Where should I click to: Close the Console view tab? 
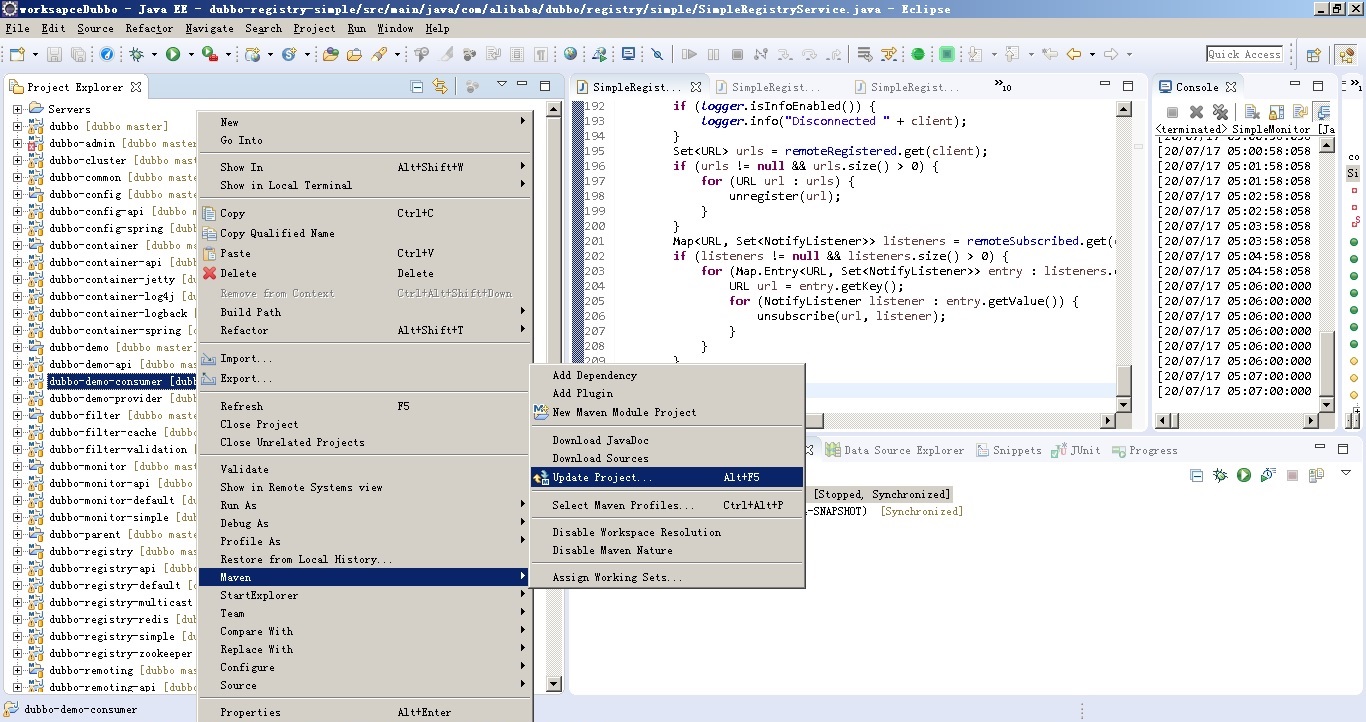(x=1231, y=87)
